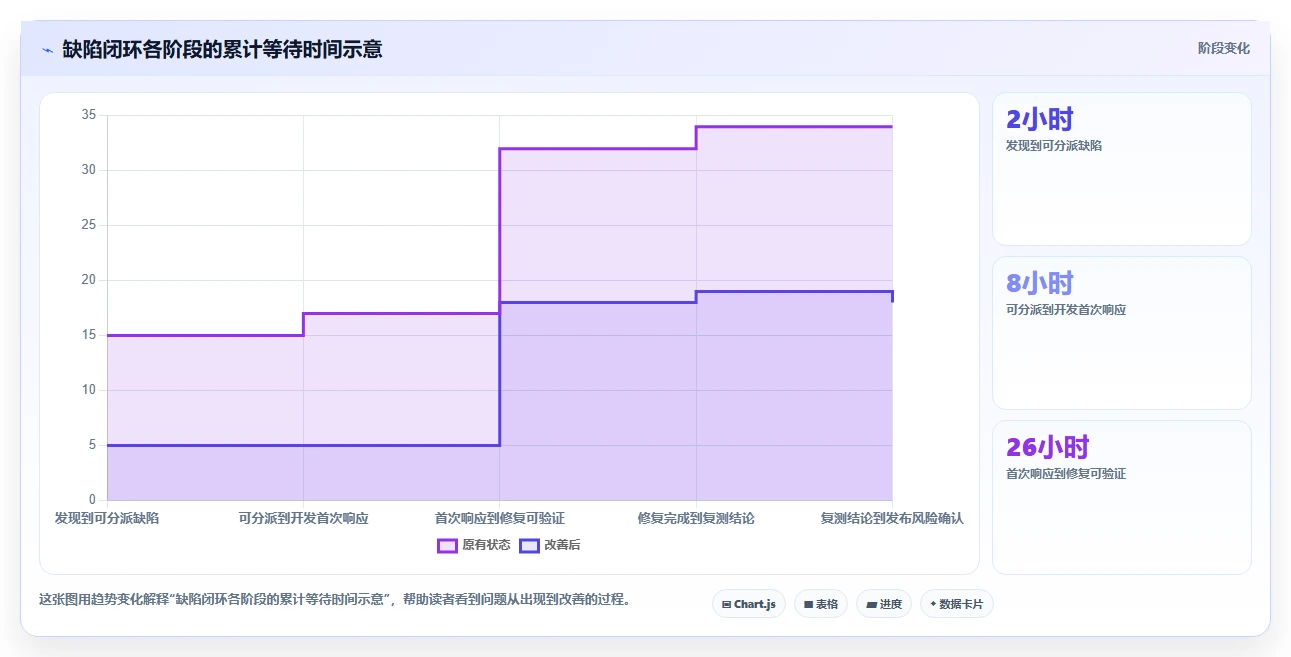
Task: Click the Chart.js tag's icon
Action: 726,604
